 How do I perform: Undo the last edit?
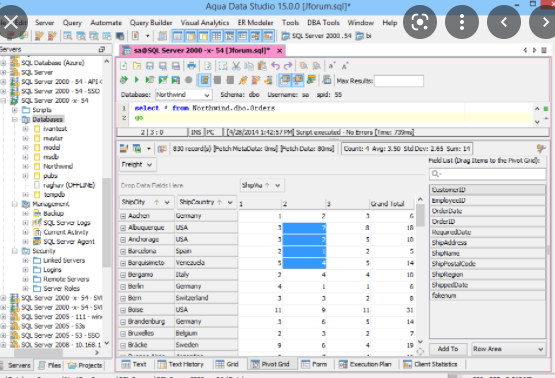point(275,66)
